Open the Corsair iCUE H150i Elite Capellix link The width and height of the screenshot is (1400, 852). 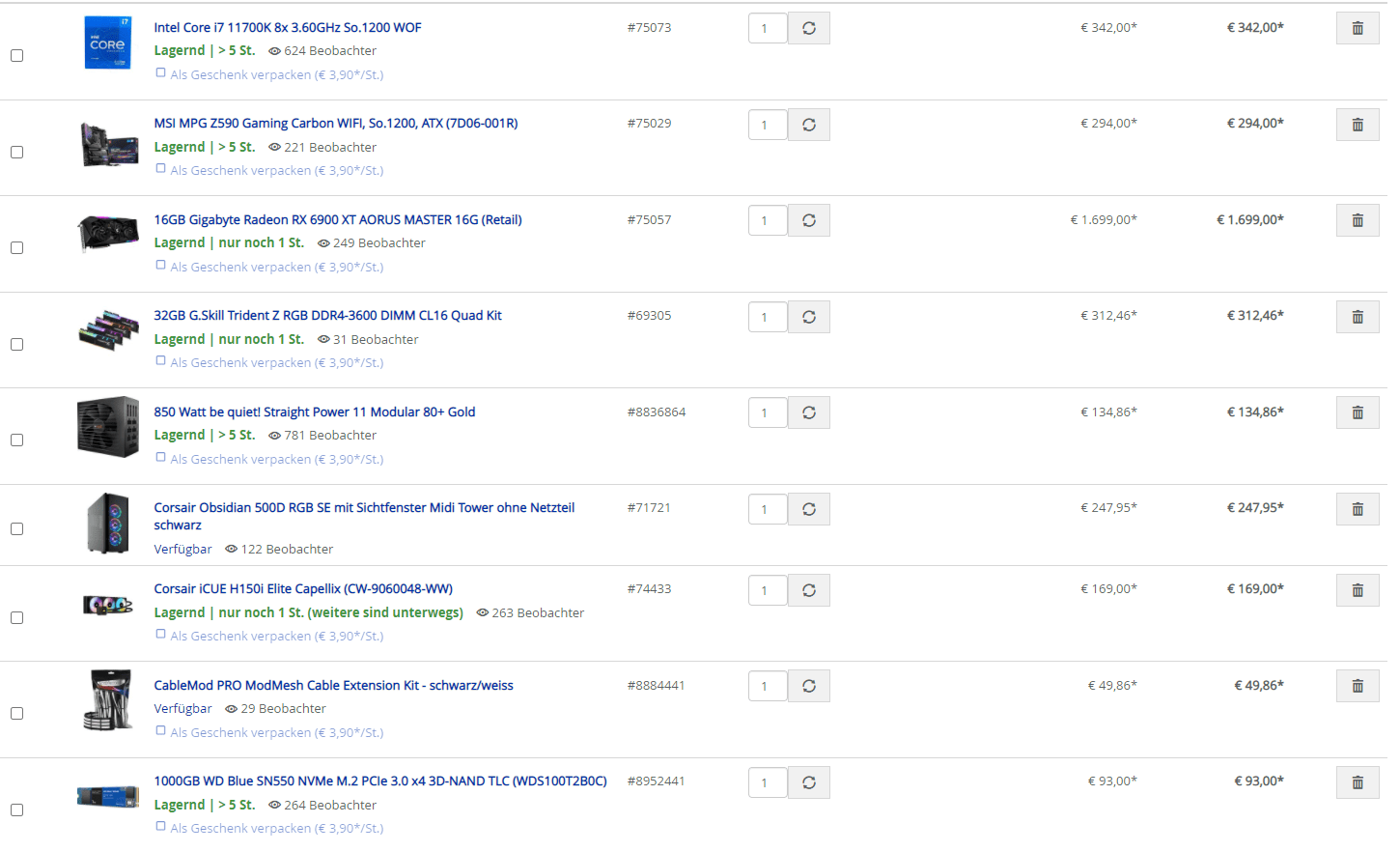tap(303, 589)
